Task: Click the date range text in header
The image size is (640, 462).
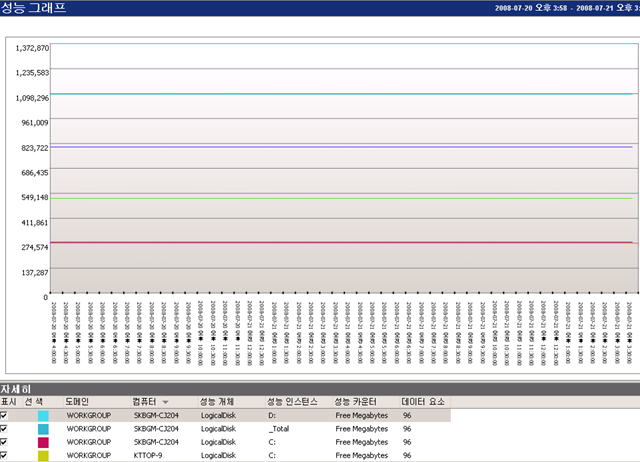Action: tap(567, 8)
